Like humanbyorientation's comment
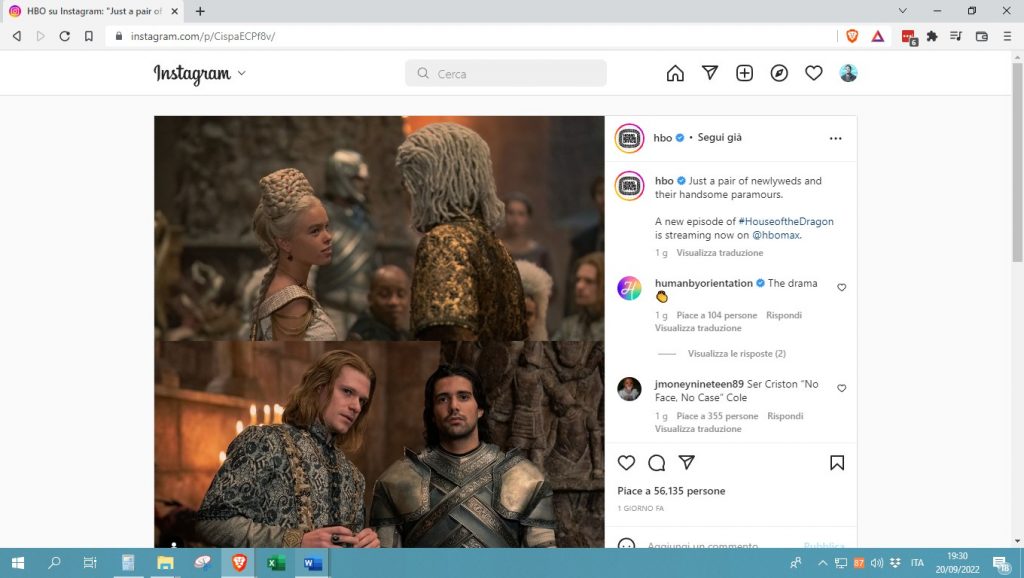This screenshot has height=578, width=1024. point(841,287)
